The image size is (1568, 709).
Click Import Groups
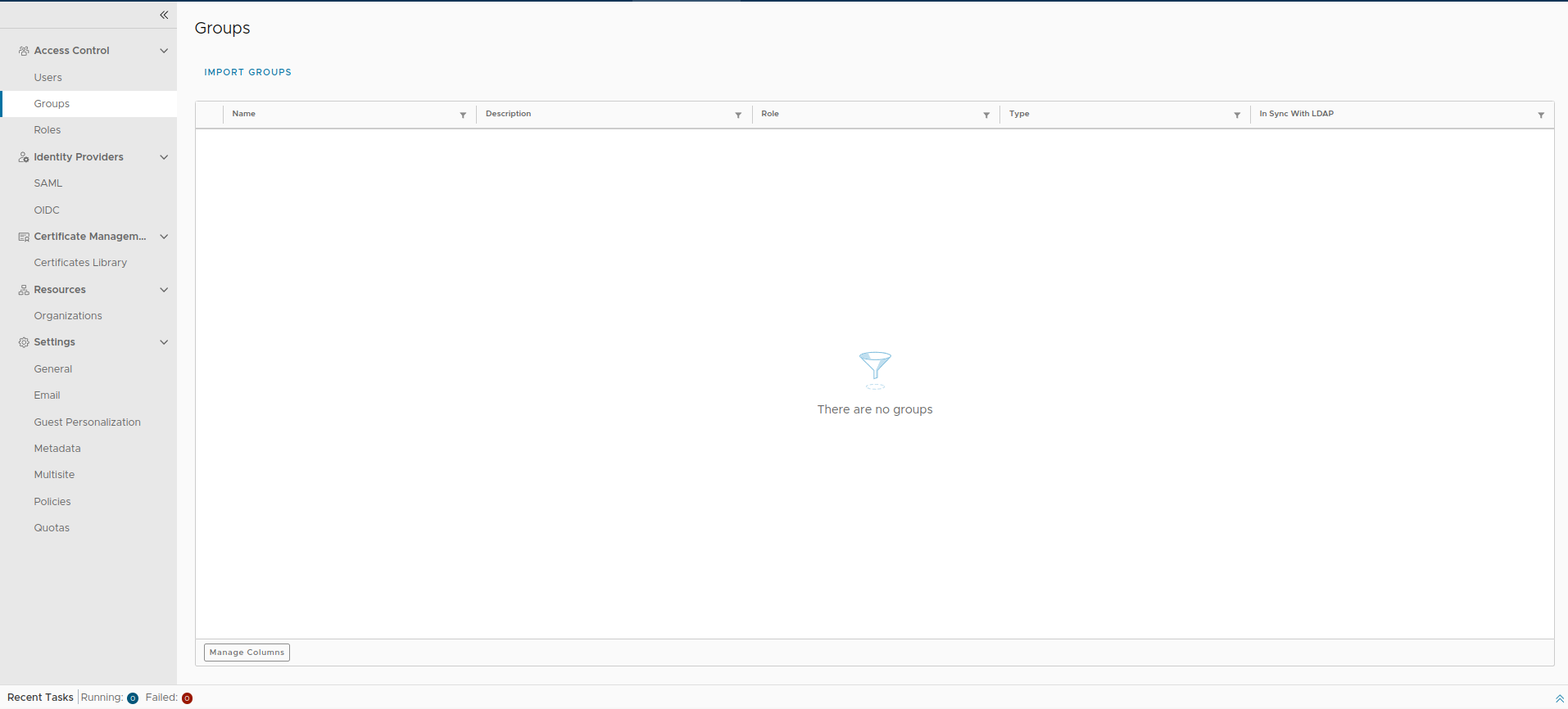coord(247,72)
